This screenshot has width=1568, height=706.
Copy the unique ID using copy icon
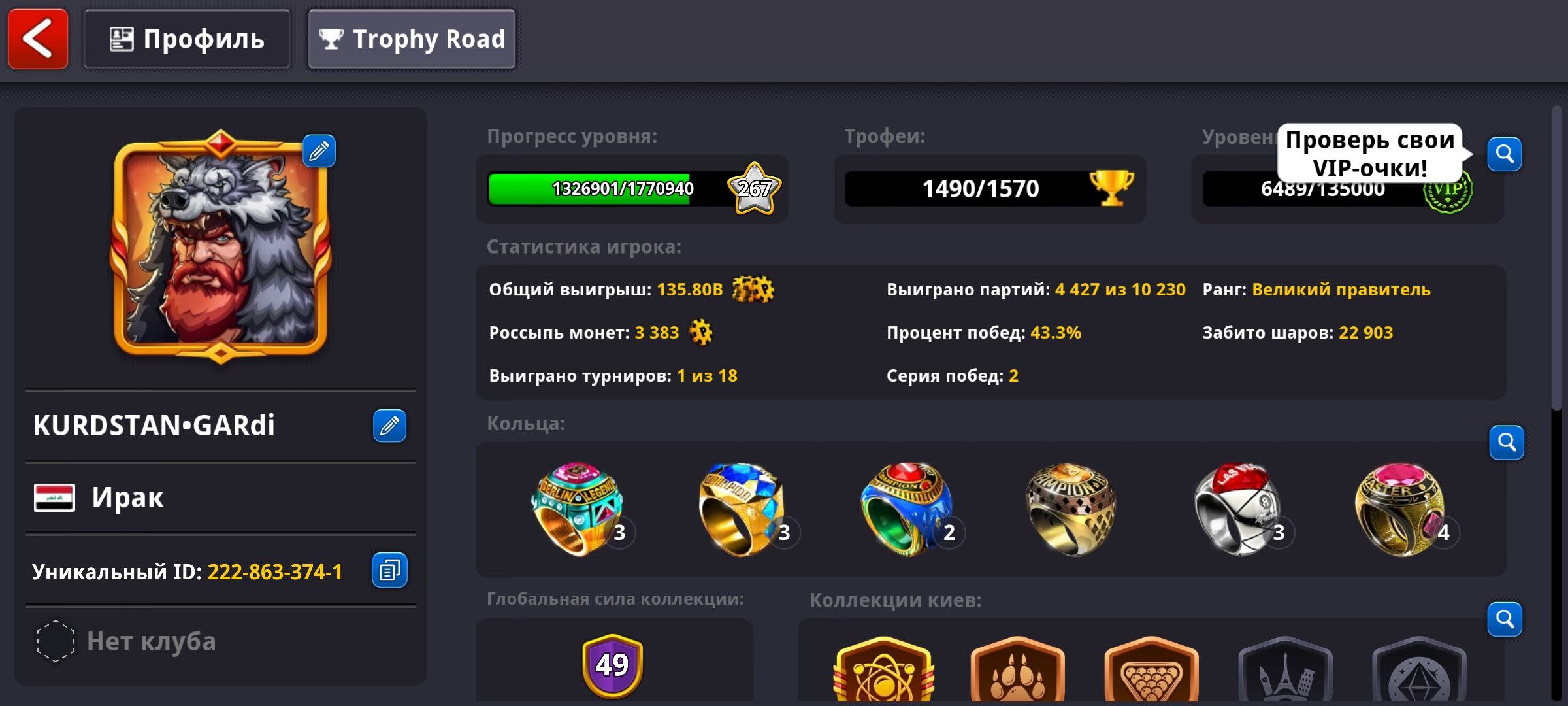click(389, 571)
